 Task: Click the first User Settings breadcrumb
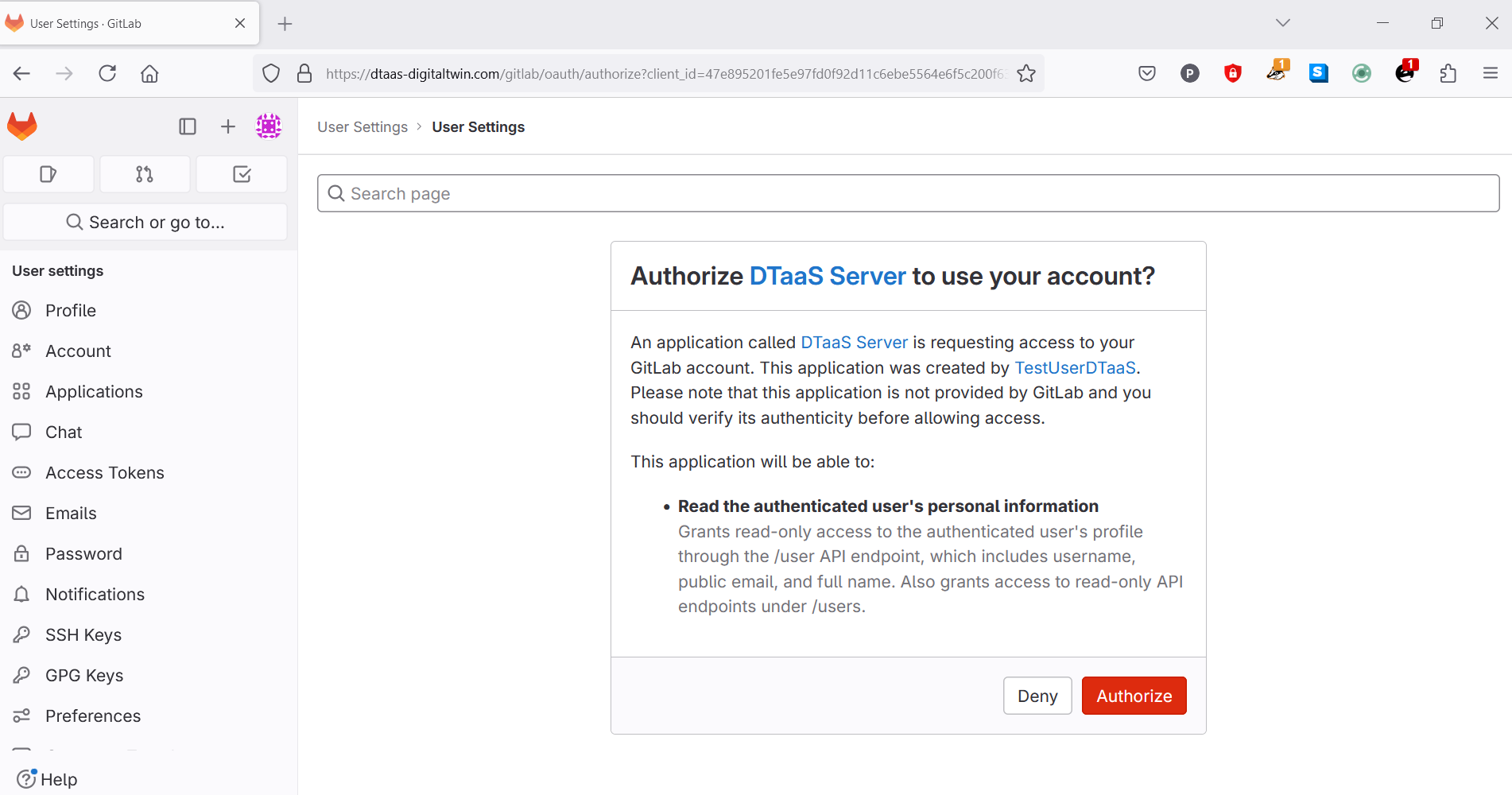pyautogui.click(x=362, y=127)
